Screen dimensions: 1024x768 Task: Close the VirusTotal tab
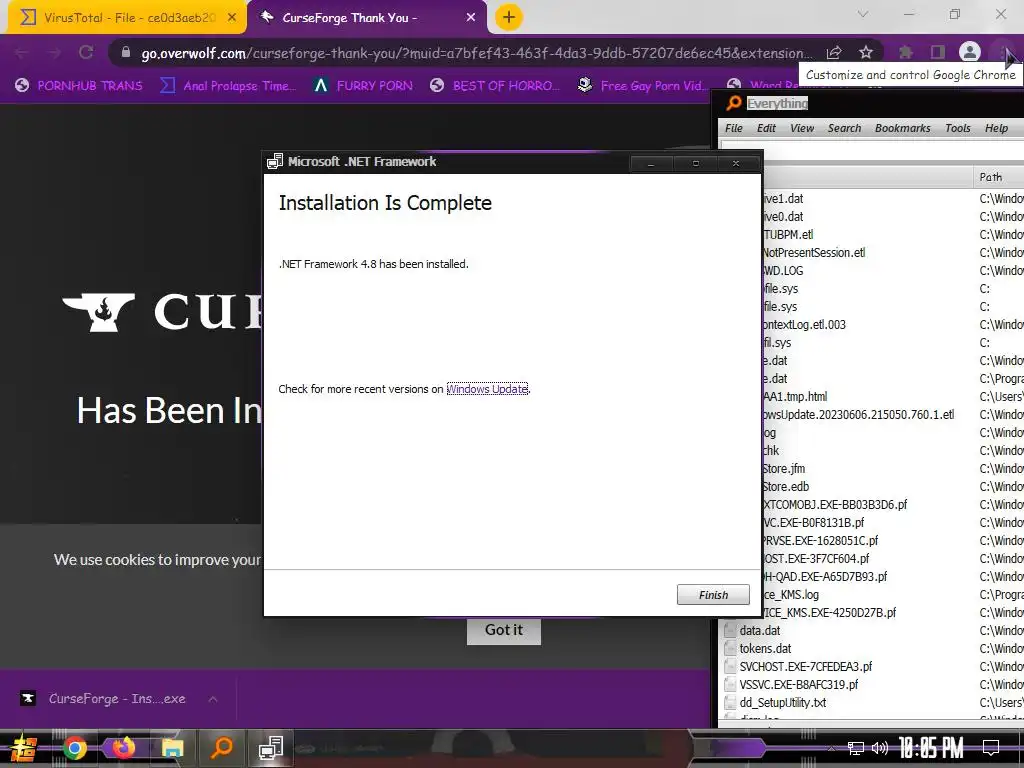coord(232,18)
